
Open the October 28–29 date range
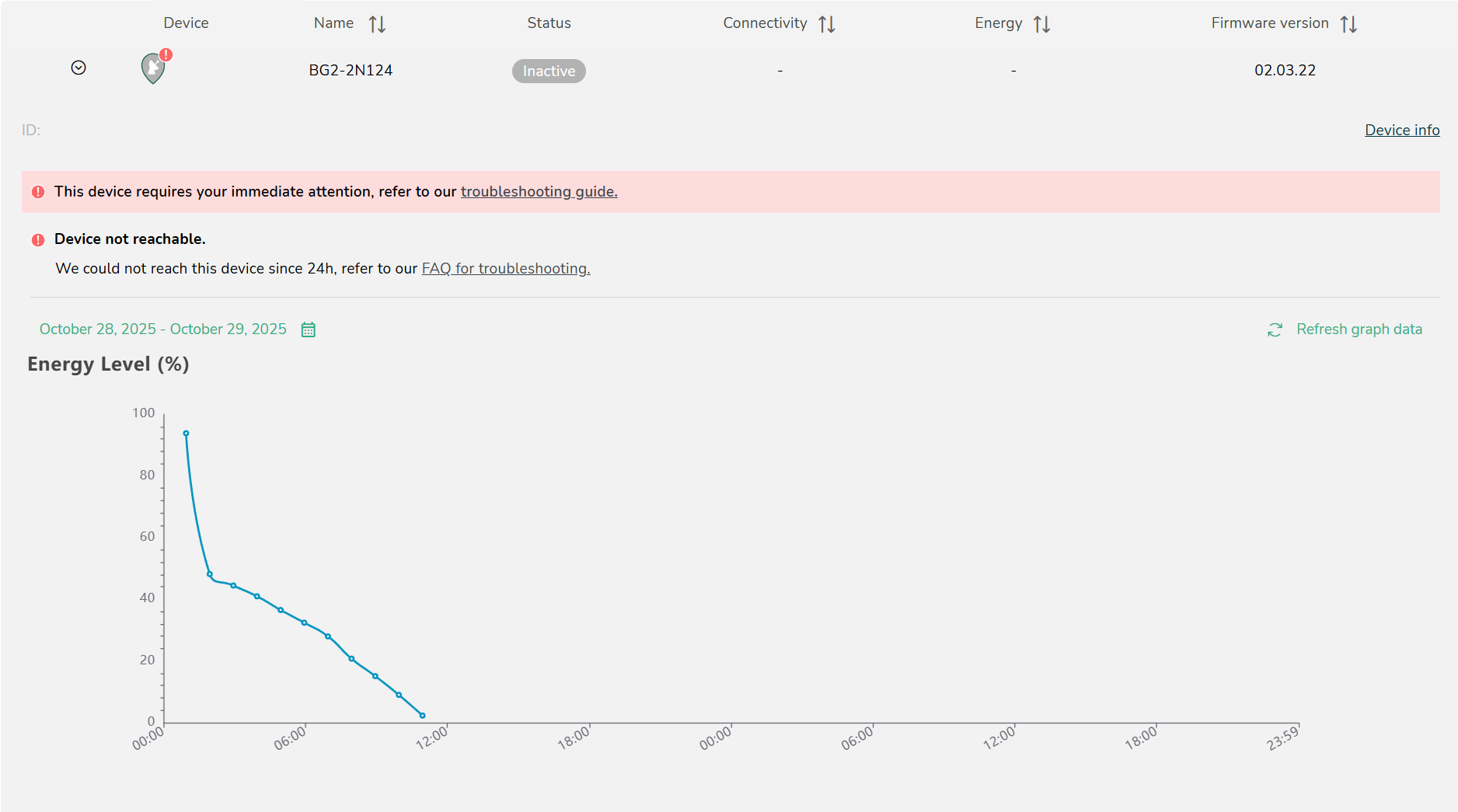click(163, 329)
